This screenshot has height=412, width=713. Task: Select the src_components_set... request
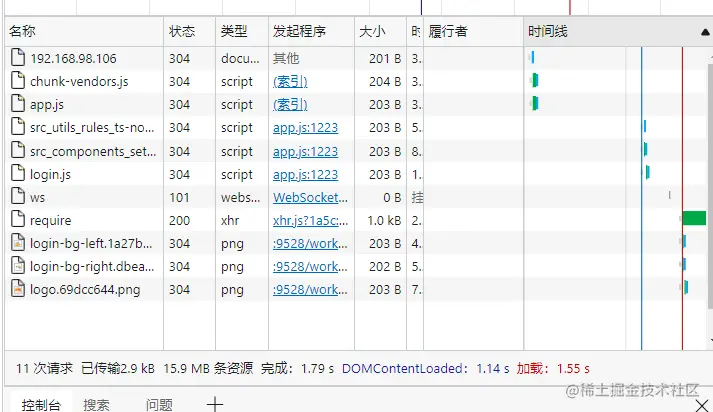[93, 151]
